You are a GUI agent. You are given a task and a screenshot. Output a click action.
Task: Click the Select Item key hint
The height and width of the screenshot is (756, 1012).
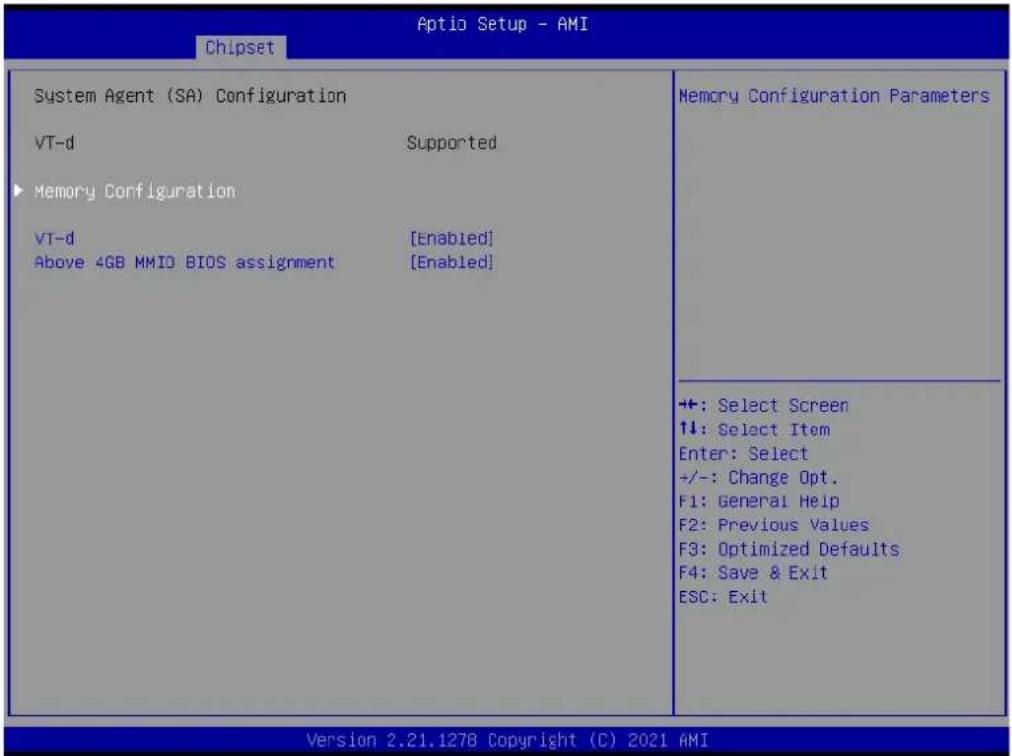754,430
